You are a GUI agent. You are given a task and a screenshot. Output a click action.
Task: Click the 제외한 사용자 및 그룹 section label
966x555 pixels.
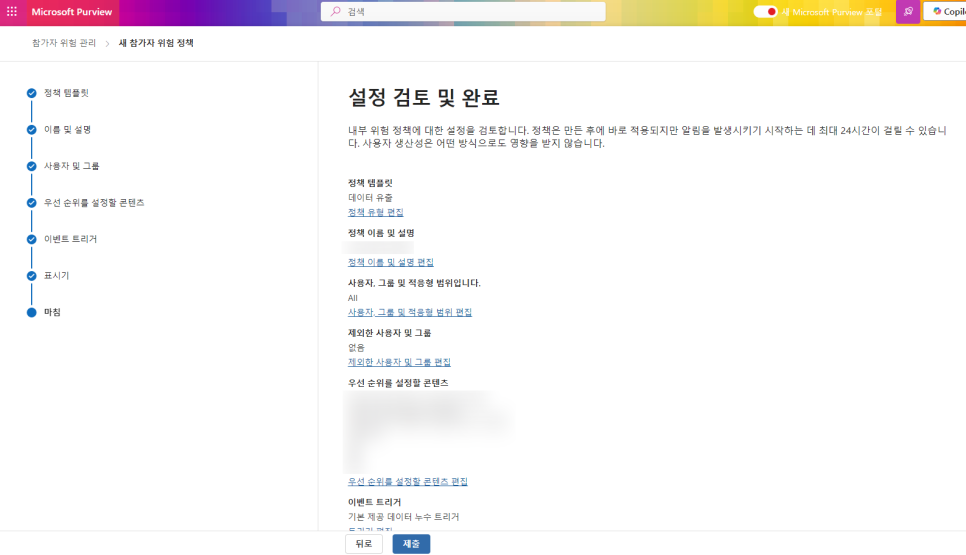(x=389, y=333)
